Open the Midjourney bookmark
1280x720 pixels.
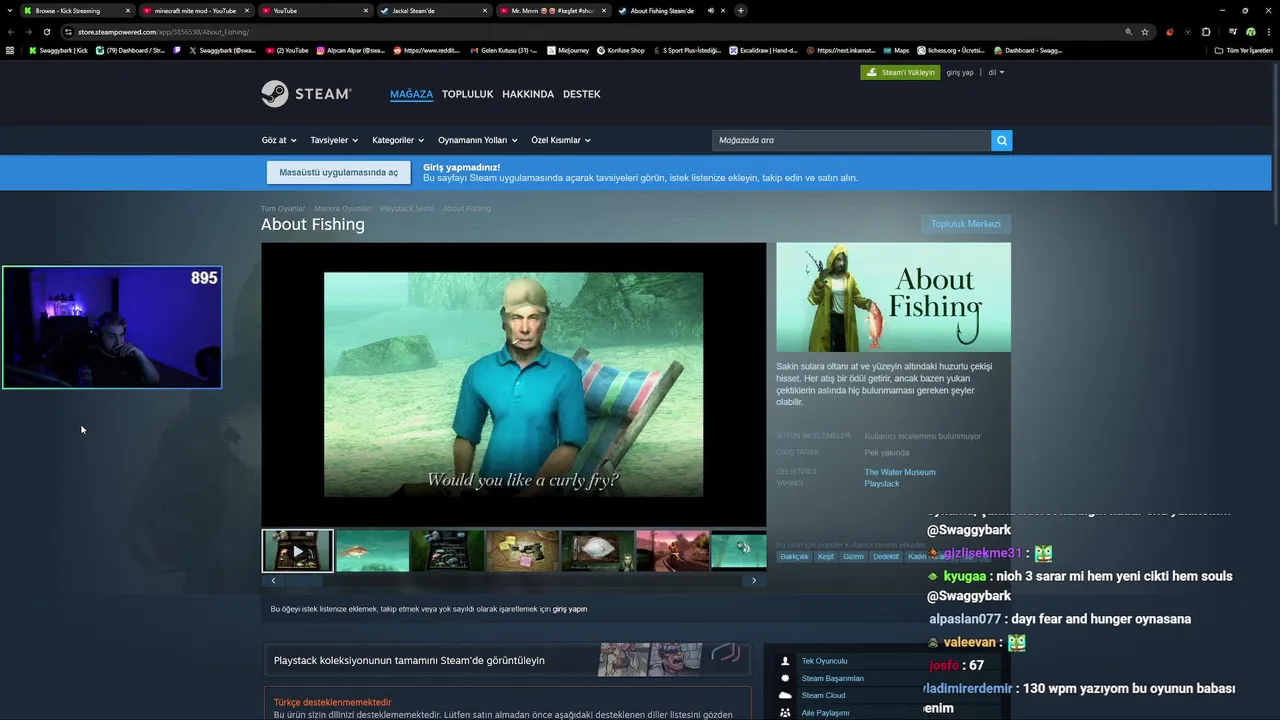pyautogui.click(x=567, y=50)
